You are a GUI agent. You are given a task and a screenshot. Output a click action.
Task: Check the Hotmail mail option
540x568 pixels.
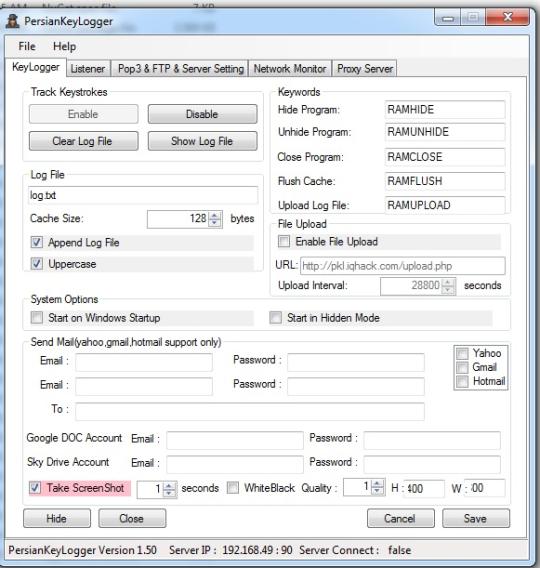[x=462, y=381]
